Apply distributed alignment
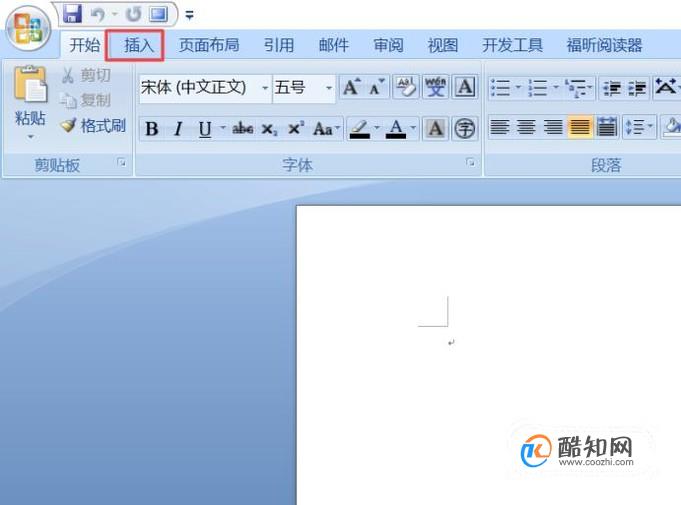Image resolution: width=681 pixels, height=505 pixels. pos(606,127)
